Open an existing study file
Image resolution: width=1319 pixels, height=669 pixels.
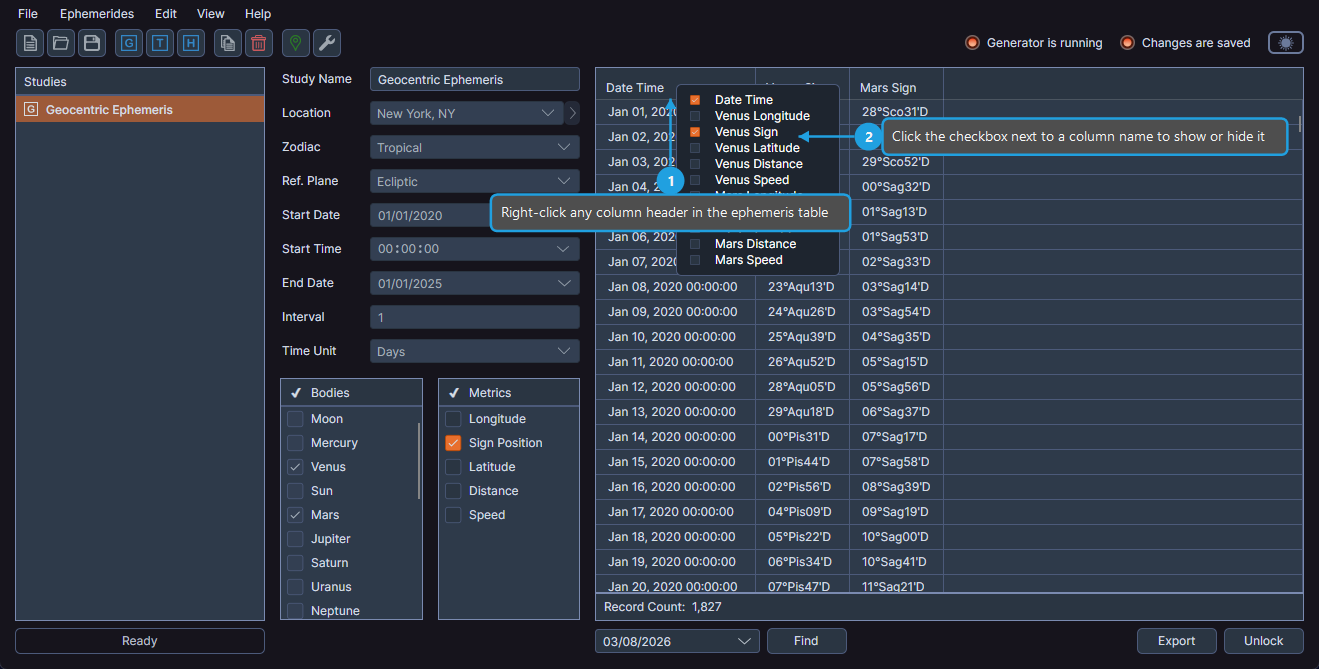61,43
